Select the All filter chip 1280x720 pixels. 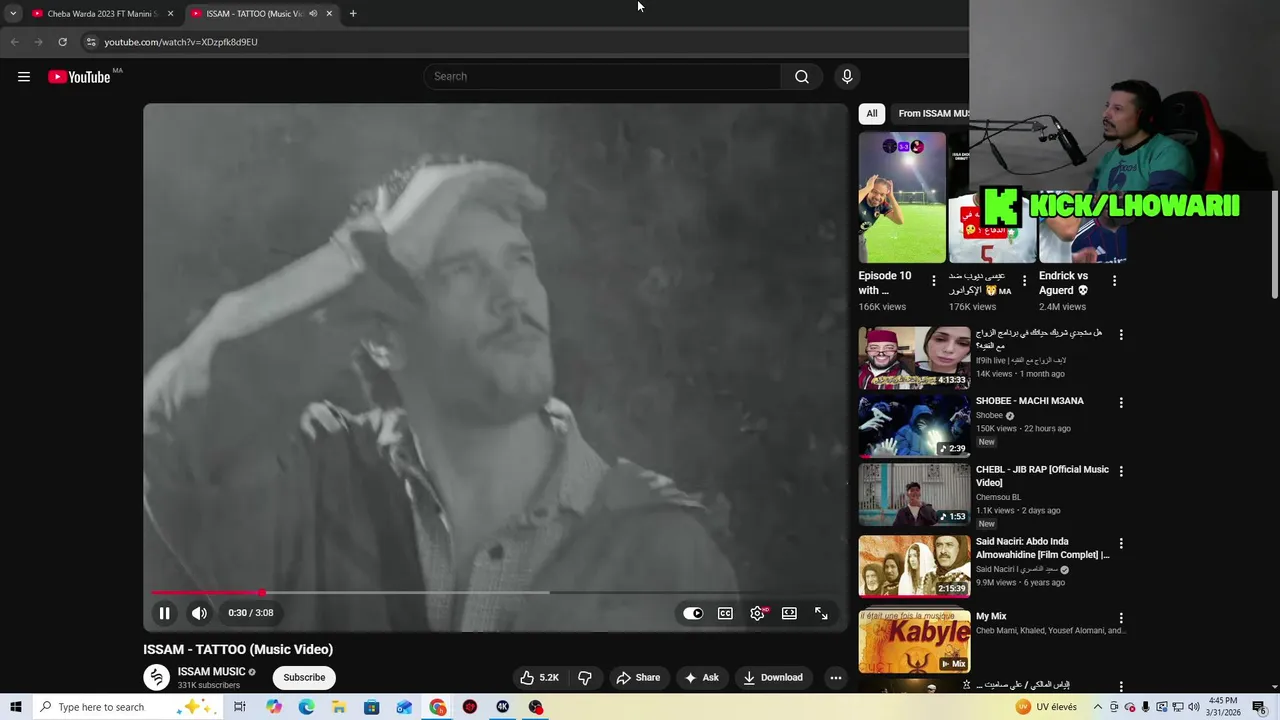(x=872, y=113)
